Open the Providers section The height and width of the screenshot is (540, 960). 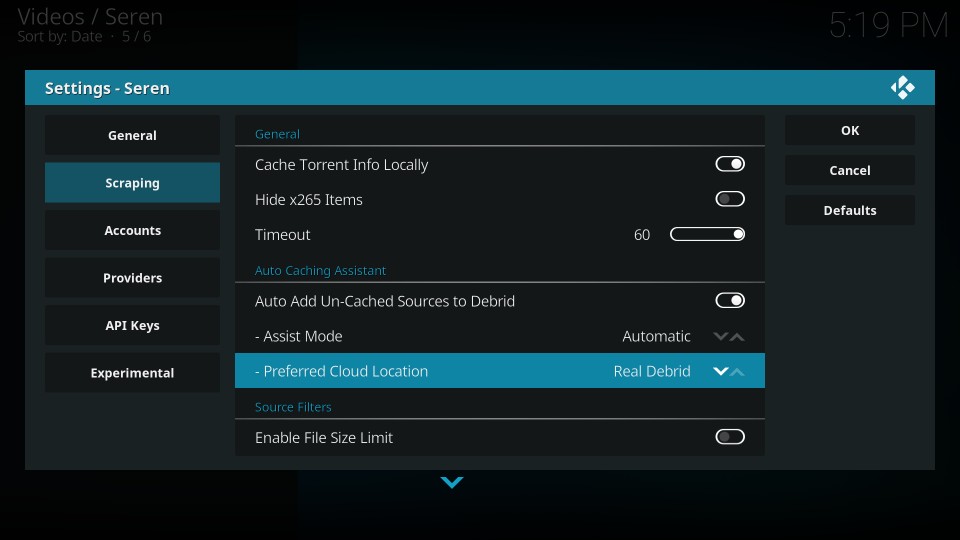(132, 278)
